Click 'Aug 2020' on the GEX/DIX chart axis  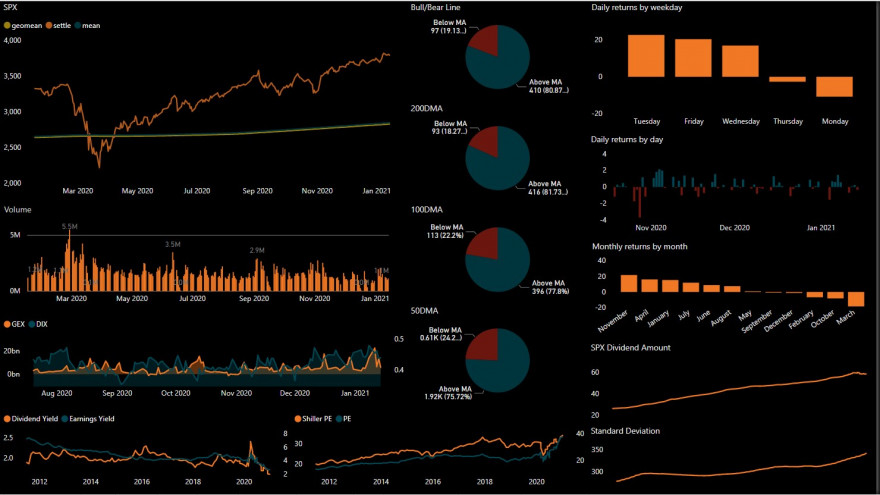click(57, 393)
